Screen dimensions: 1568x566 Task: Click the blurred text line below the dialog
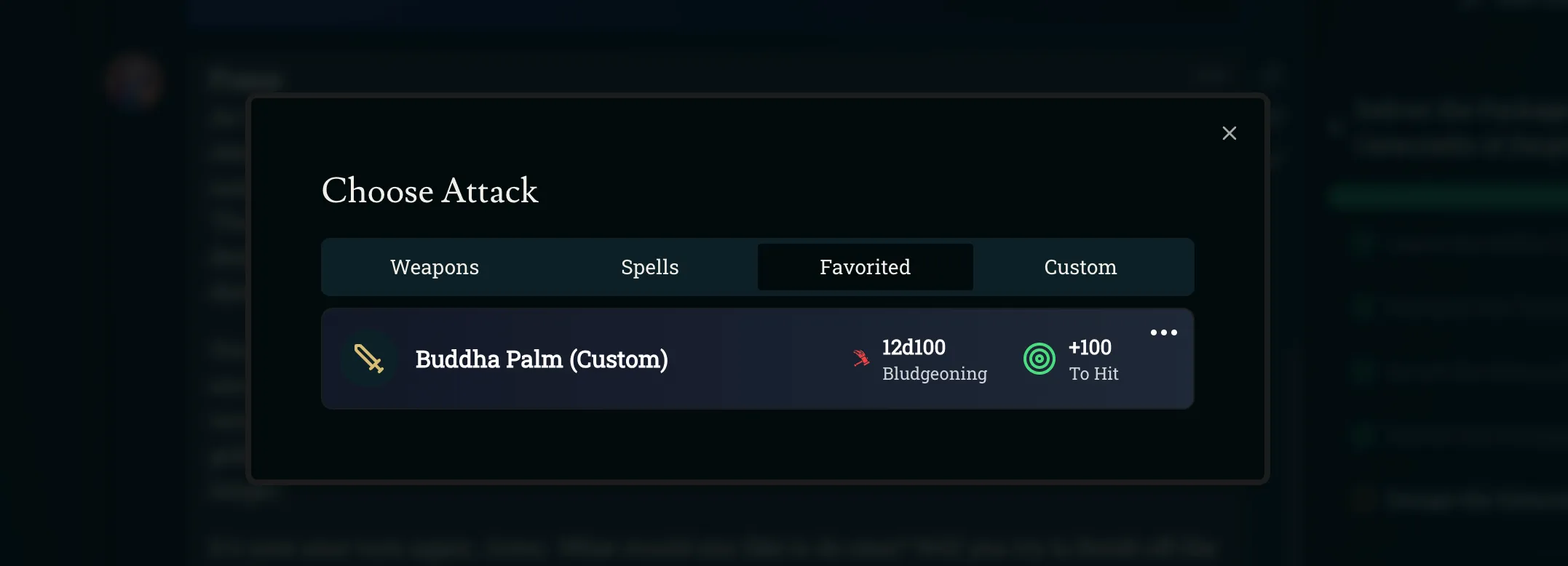click(x=713, y=546)
